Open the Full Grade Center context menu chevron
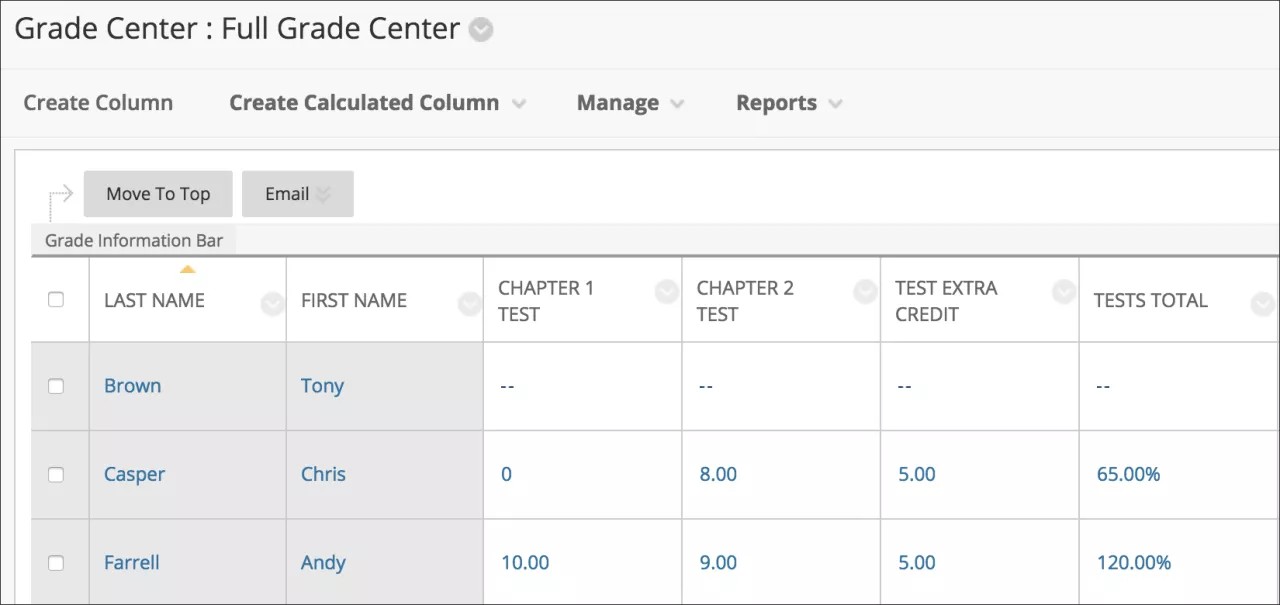 (481, 29)
